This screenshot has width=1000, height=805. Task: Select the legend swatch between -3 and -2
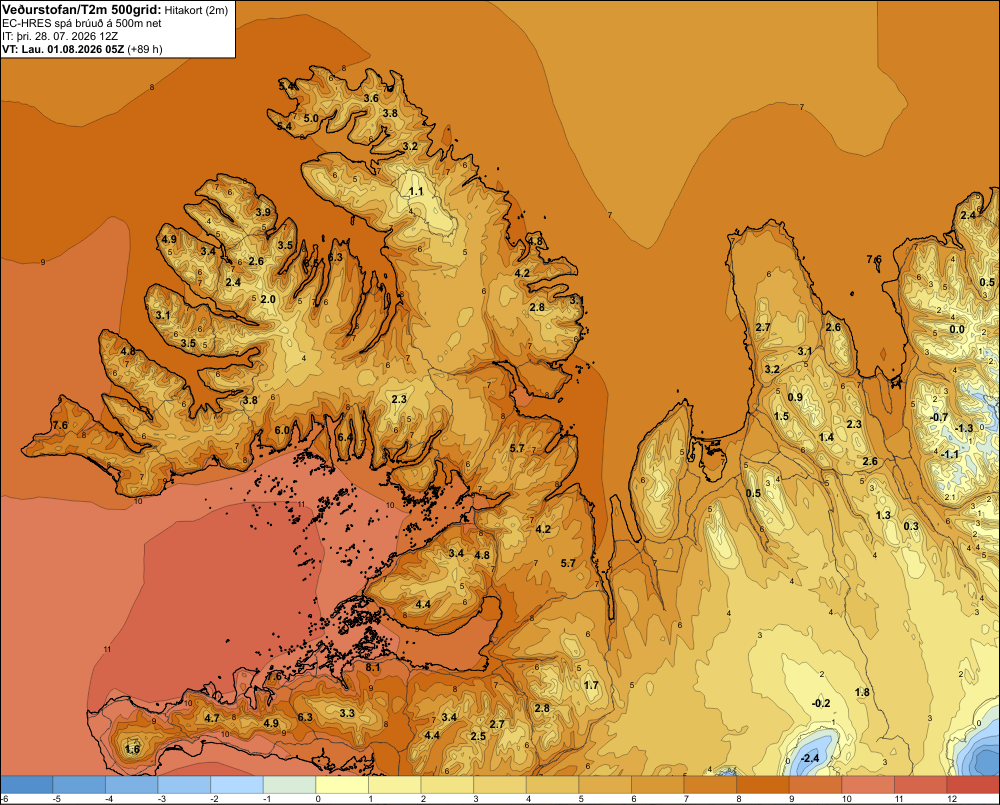[184, 784]
